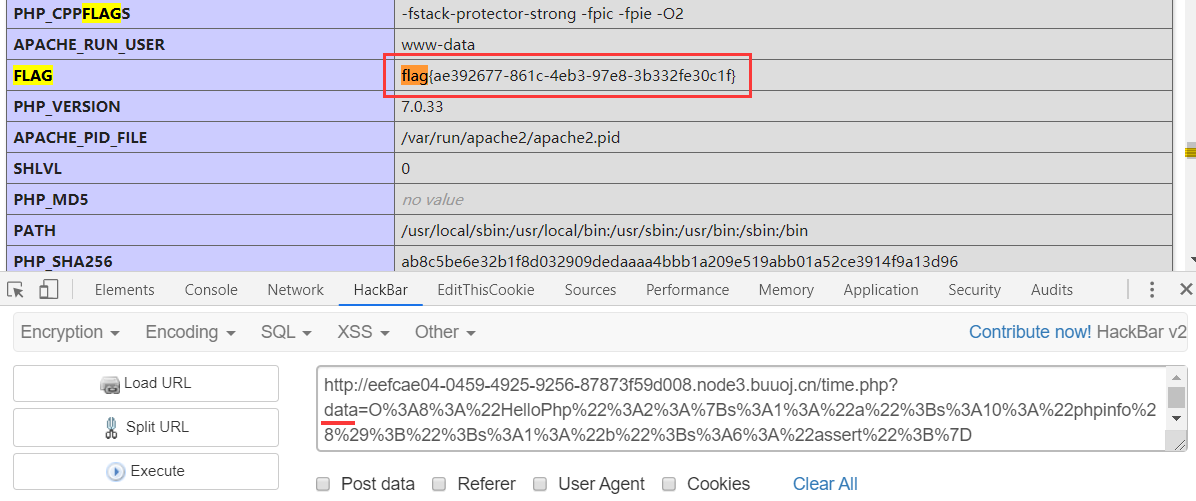Follow the Contribute now! link
1196x501 pixels.
coord(1030,332)
